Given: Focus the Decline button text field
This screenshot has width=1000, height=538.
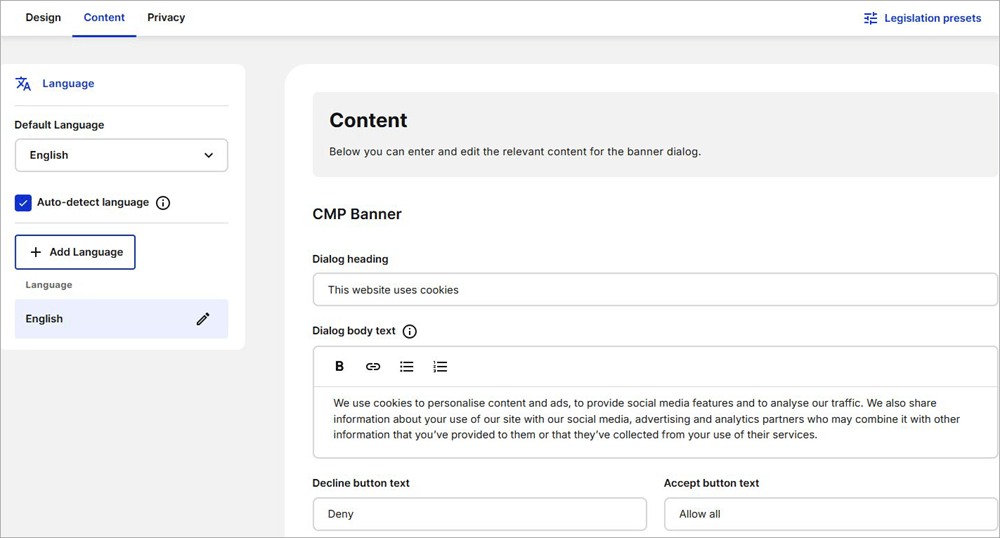Looking at the screenshot, I should [480, 514].
